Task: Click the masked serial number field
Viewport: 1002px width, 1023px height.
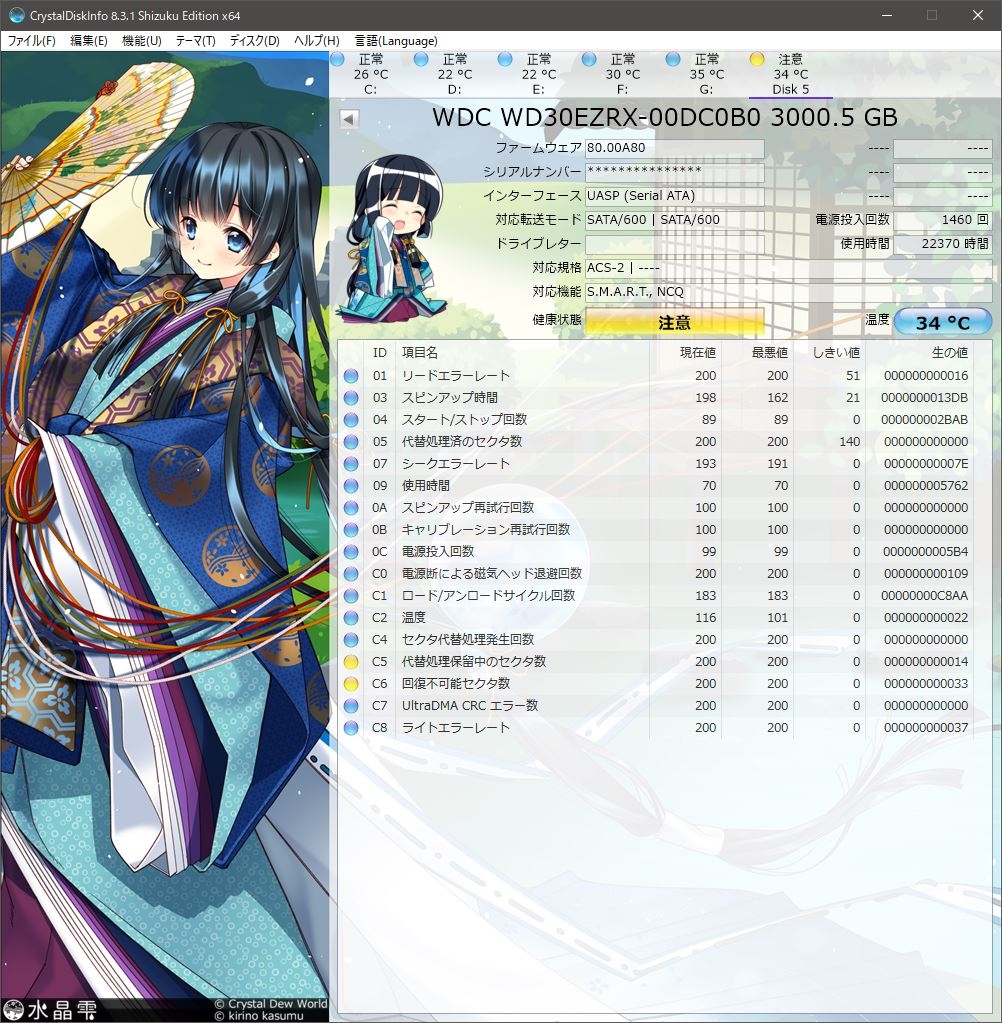Action: coord(675,172)
